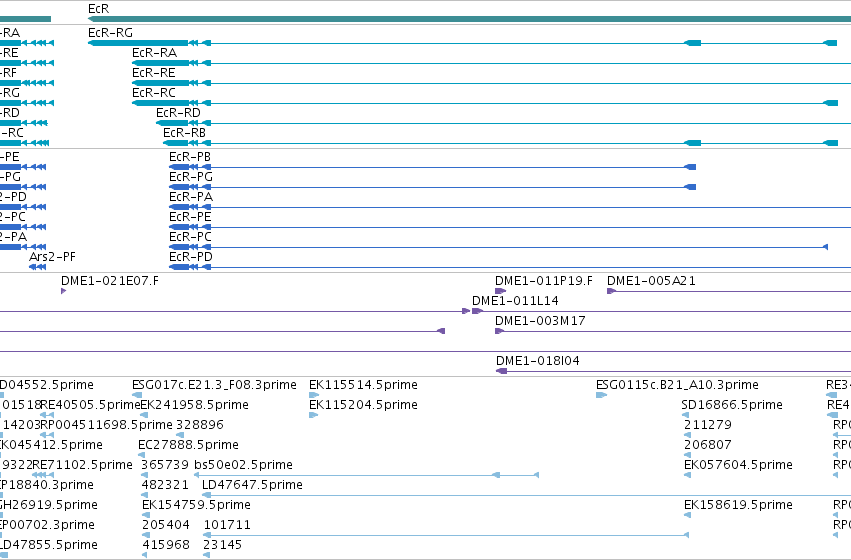The width and height of the screenshot is (851, 560).
Task: Click the teal EcR gene span bar
Action: pyautogui.click(x=469, y=20)
